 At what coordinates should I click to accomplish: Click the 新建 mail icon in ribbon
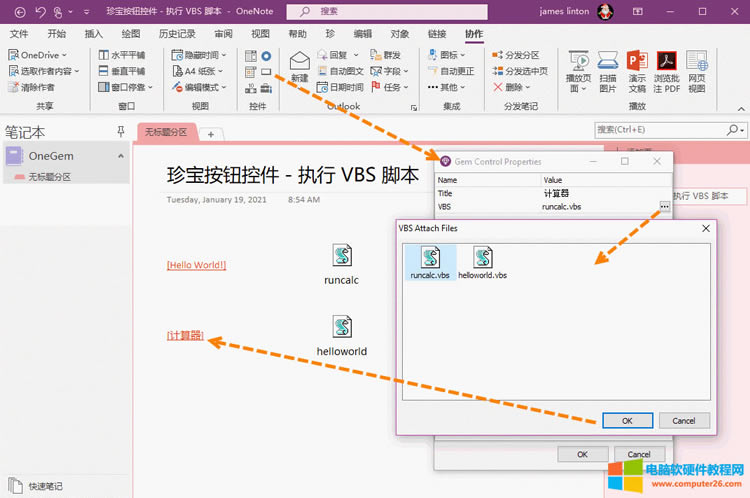(x=299, y=66)
